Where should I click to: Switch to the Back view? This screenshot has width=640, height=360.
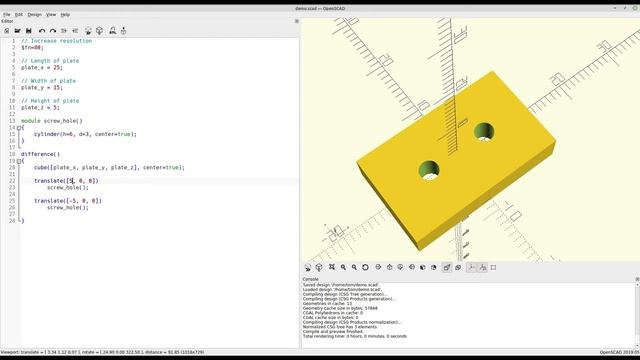point(434,267)
